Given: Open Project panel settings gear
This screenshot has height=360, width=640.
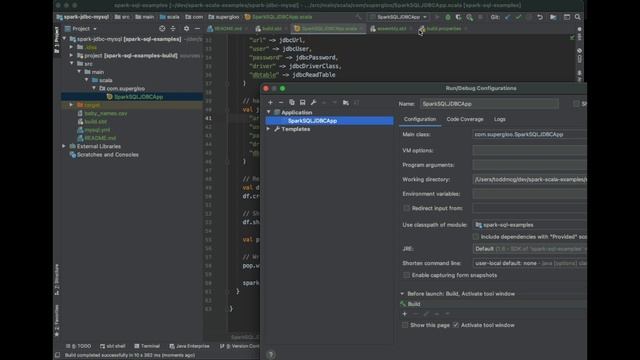Looking at the screenshot, I should 187,29.
